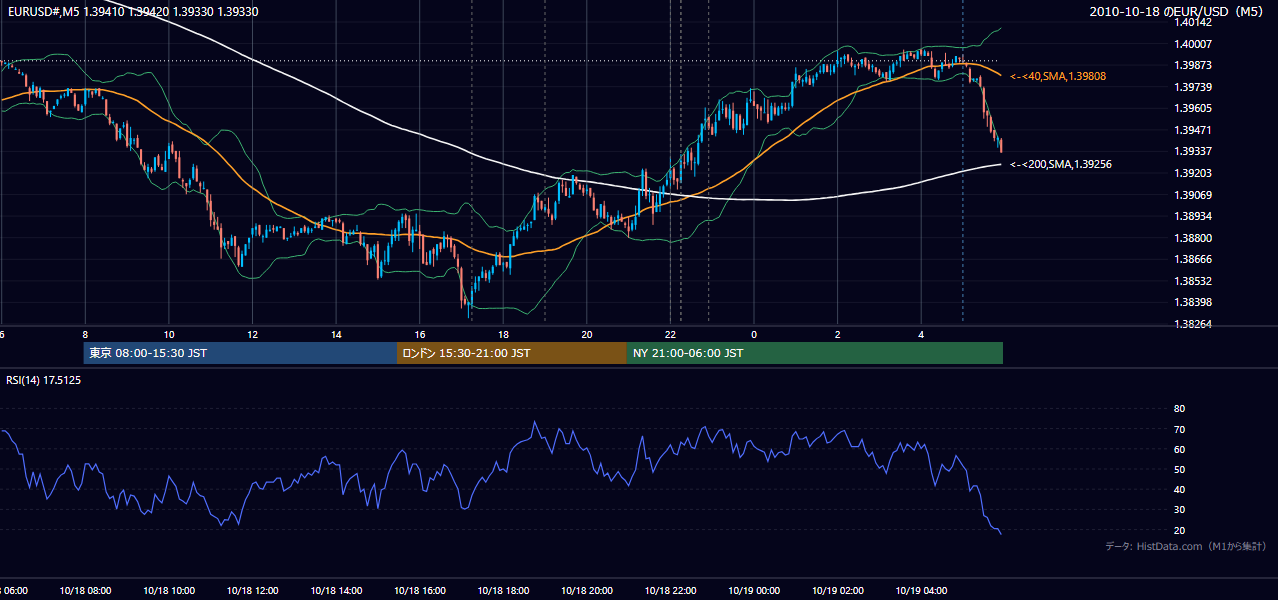Click the 10/18 12:00 time label

pyautogui.click(x=252, y=591)
